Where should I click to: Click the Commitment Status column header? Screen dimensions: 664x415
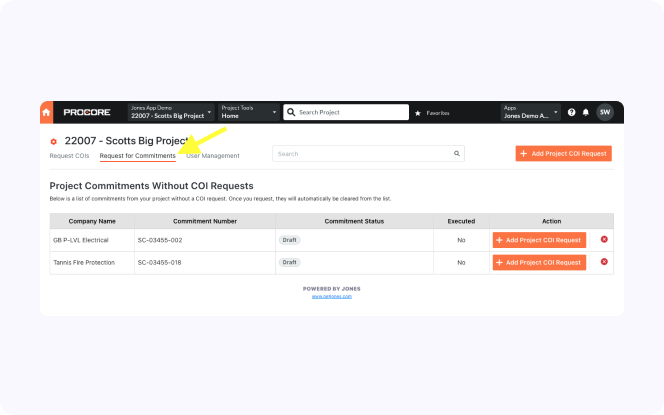point(354,221)
